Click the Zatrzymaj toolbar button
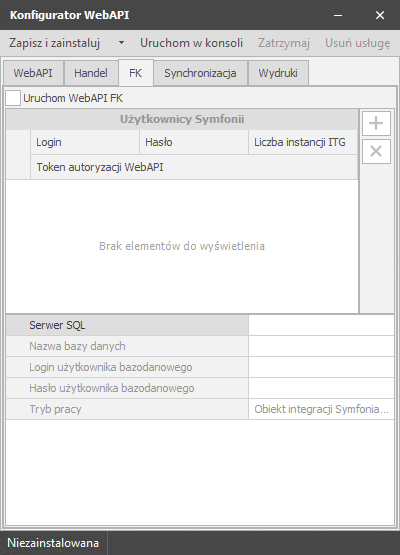The image size is (400, 555). coord(284,43)
